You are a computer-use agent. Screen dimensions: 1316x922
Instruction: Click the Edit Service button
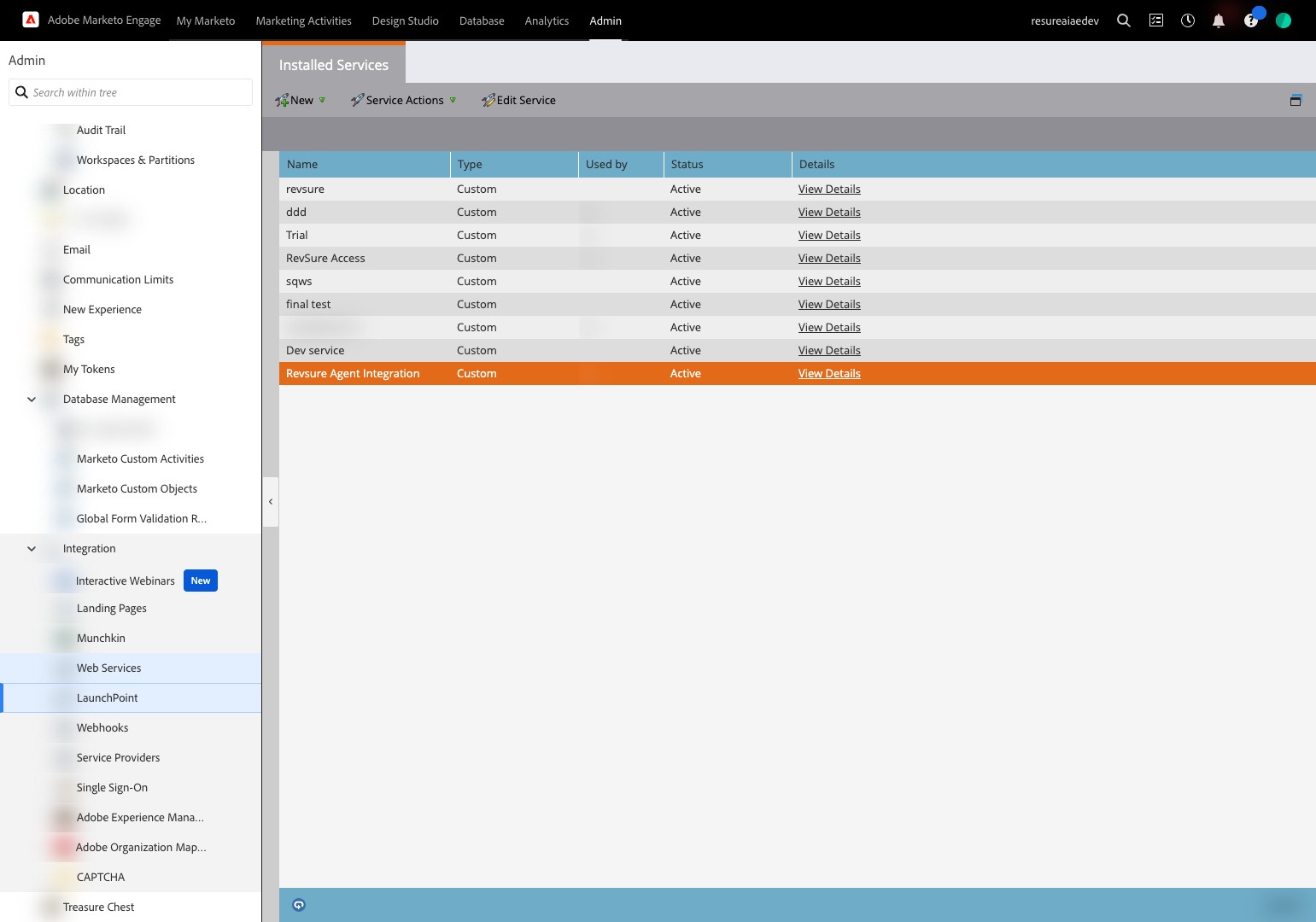[x=518, y=100]
